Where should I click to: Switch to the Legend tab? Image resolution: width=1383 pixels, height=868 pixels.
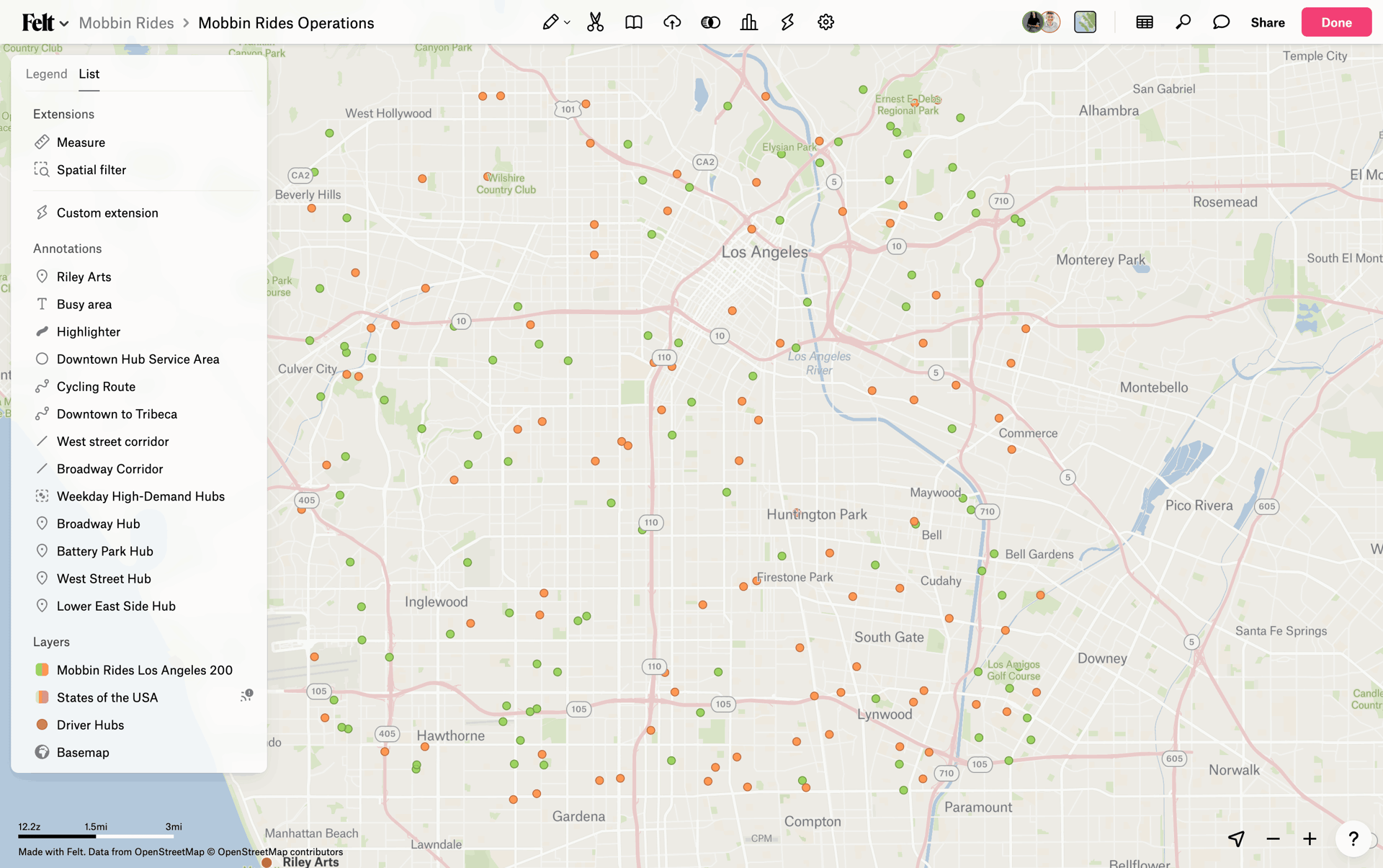coord(46,73)
